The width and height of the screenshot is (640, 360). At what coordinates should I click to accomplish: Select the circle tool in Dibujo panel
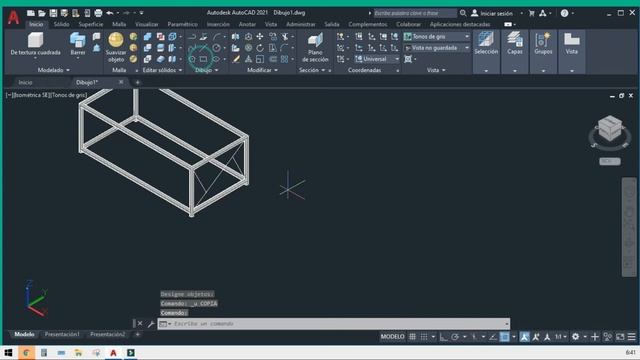click(x=216, y=48)
